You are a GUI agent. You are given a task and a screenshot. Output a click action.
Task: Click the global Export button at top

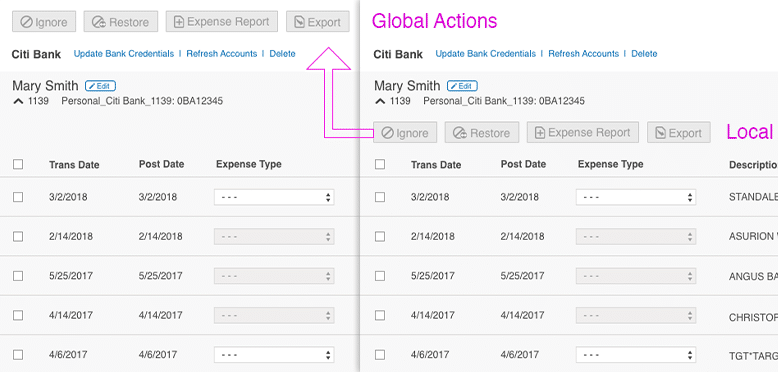(318, 22)
